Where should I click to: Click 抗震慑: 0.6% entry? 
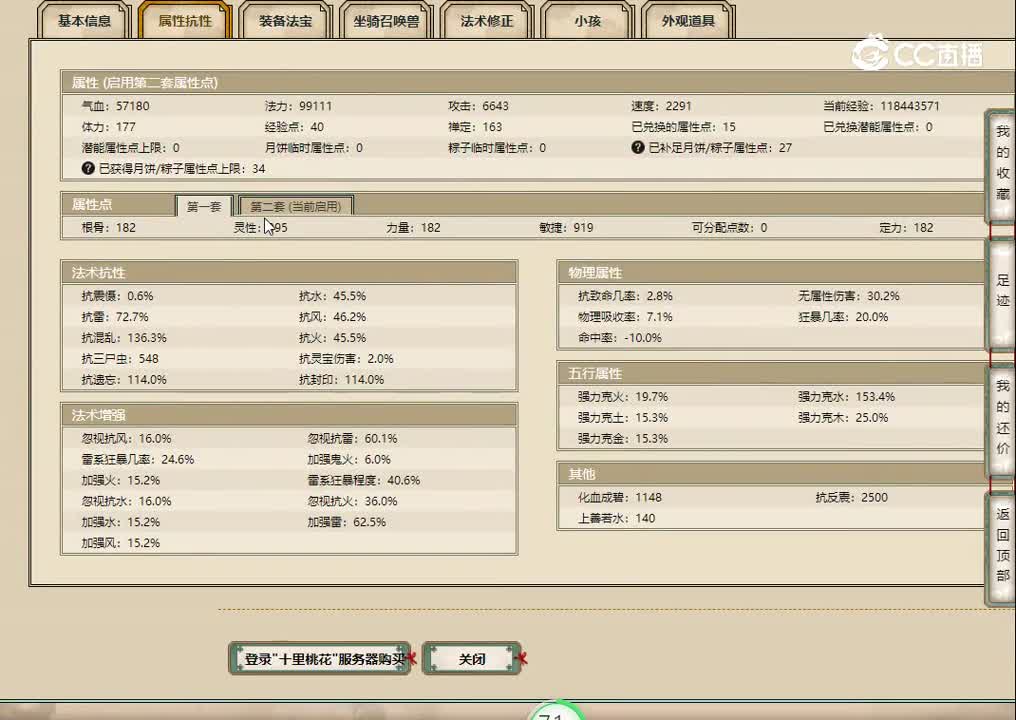pyautogui.click(x=117, y=296)
